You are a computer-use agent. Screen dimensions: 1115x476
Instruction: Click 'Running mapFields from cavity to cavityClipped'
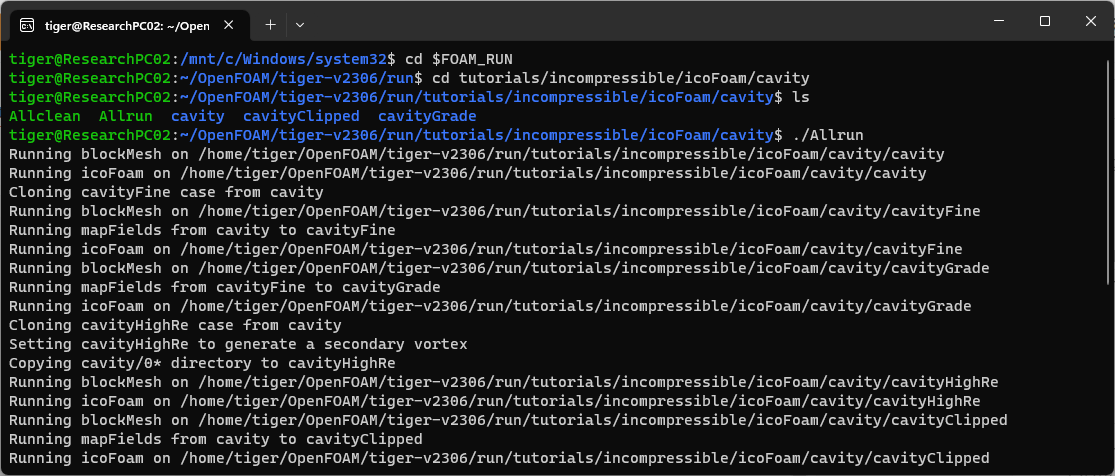(x=215, y=439)
